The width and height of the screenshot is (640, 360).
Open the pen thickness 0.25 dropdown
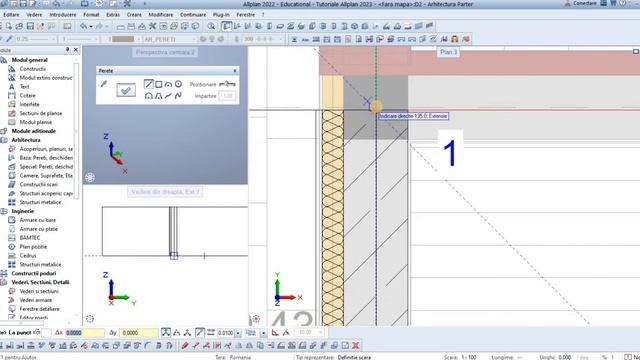[53, 39]
